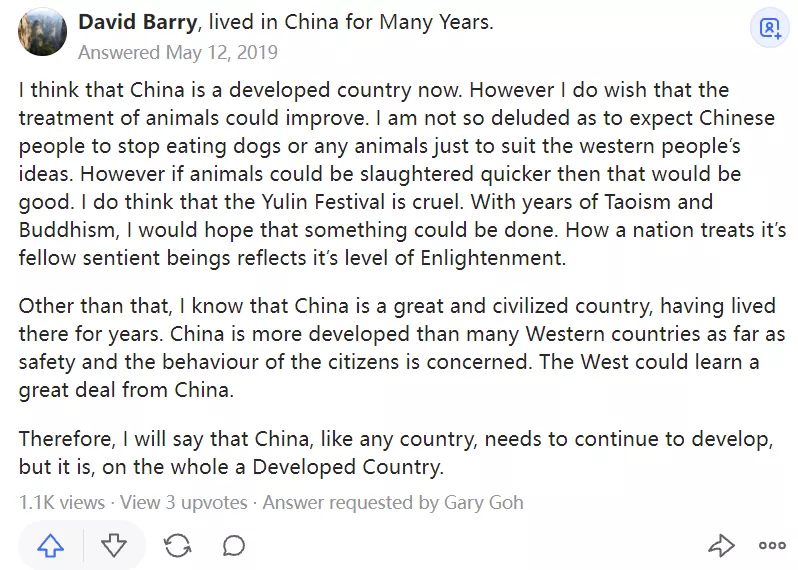Image resolution: width=798 pixels, height=570 pixels.
Task: Open the three-dot more options menu
Action: (x=772, y=545)
